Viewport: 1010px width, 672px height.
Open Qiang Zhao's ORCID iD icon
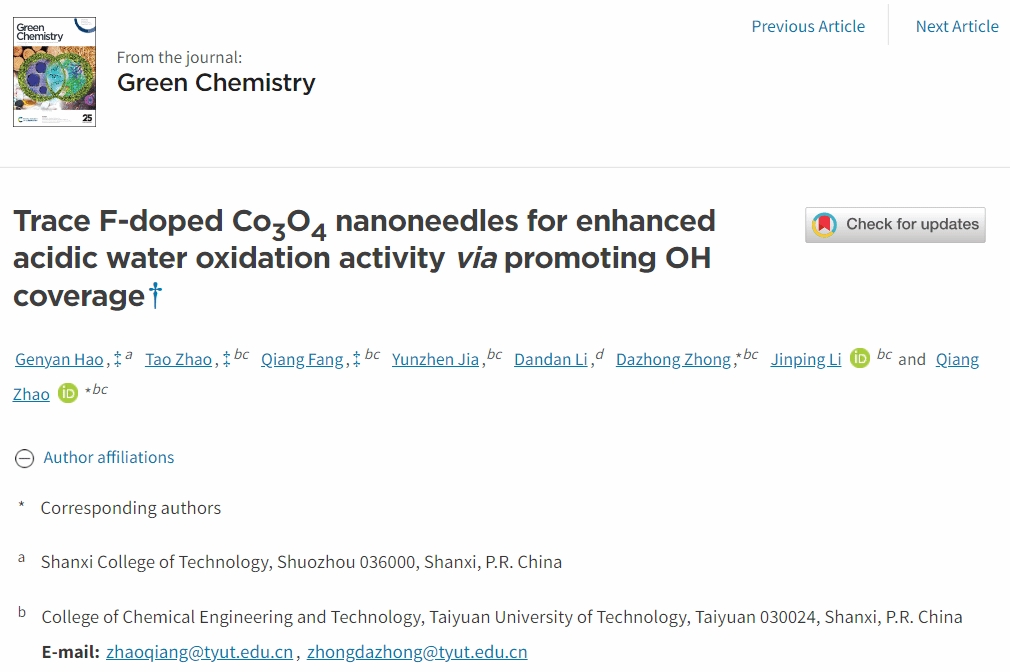click(68, 394)
